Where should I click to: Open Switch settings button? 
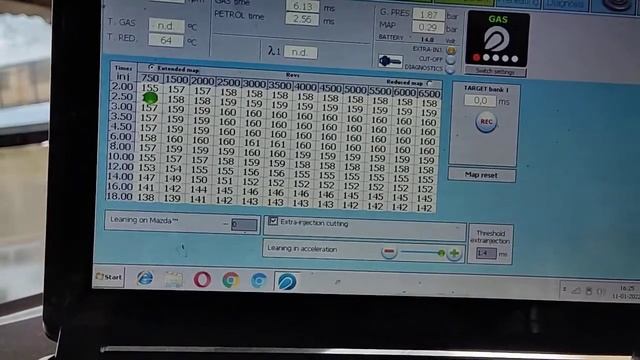pos(495,72)
